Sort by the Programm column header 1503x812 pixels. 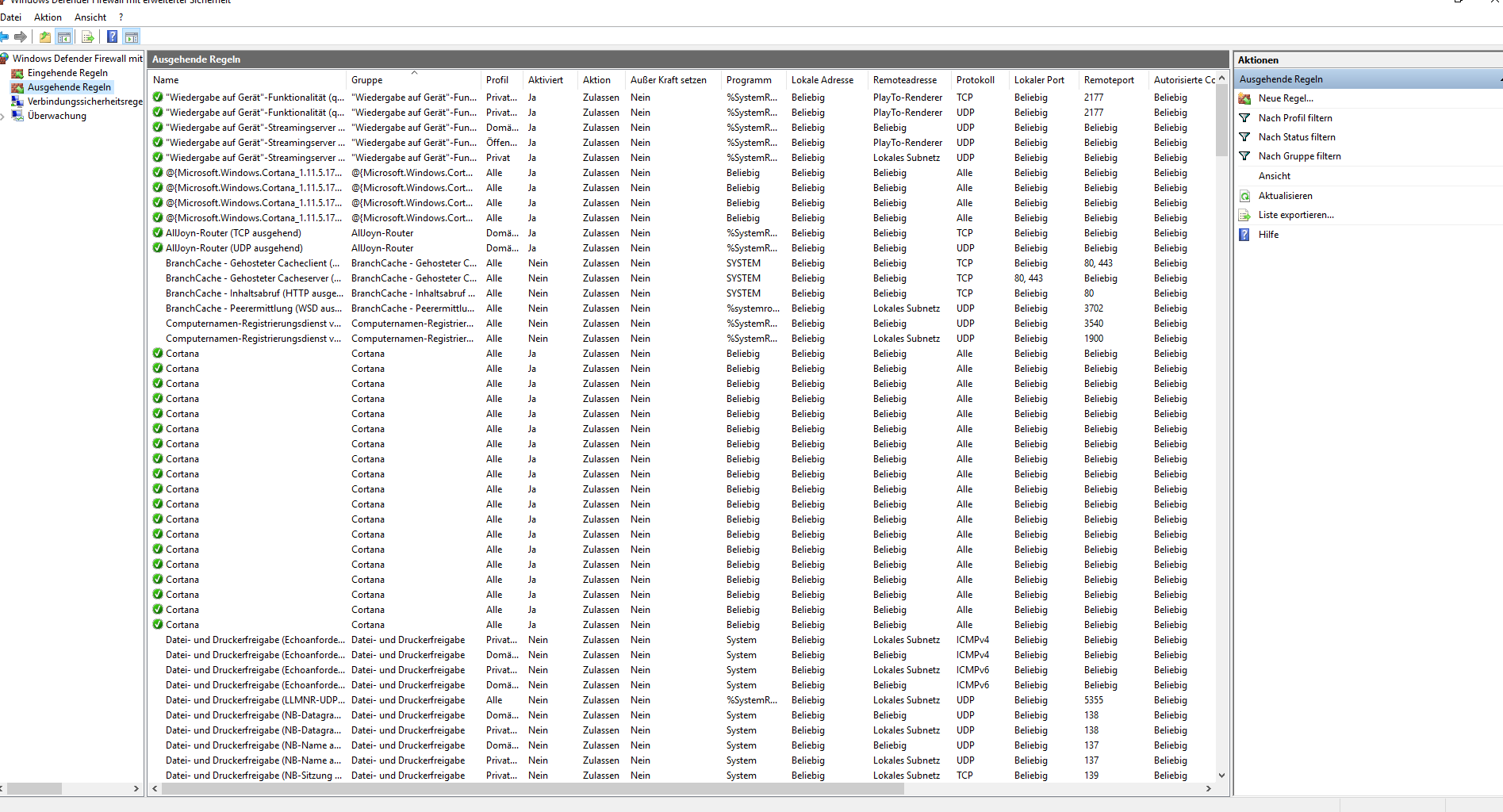753,80
